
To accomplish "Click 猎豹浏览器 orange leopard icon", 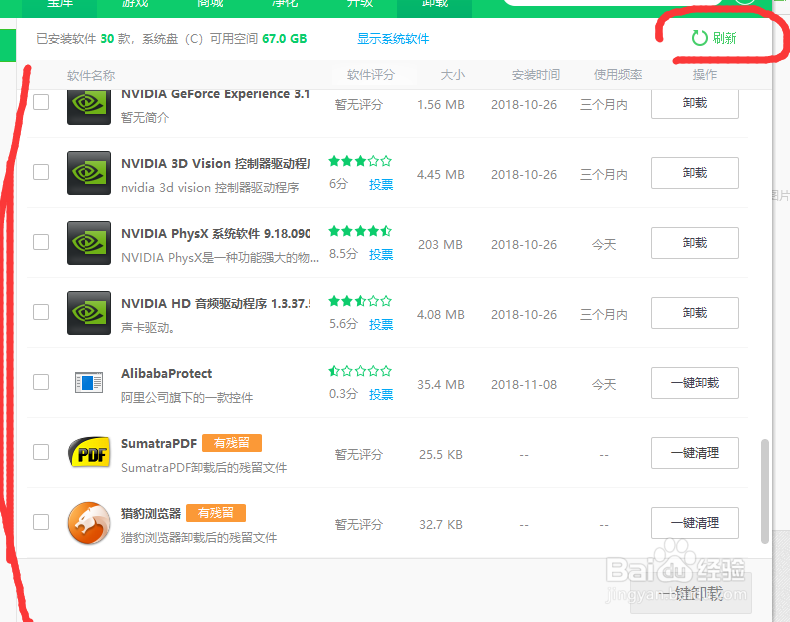I will [89, 523].
